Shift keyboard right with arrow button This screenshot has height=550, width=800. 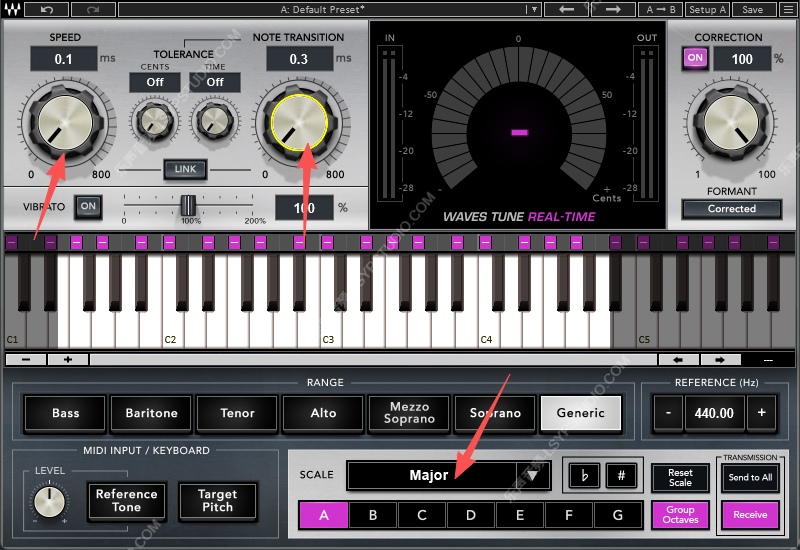coord(720,359)
